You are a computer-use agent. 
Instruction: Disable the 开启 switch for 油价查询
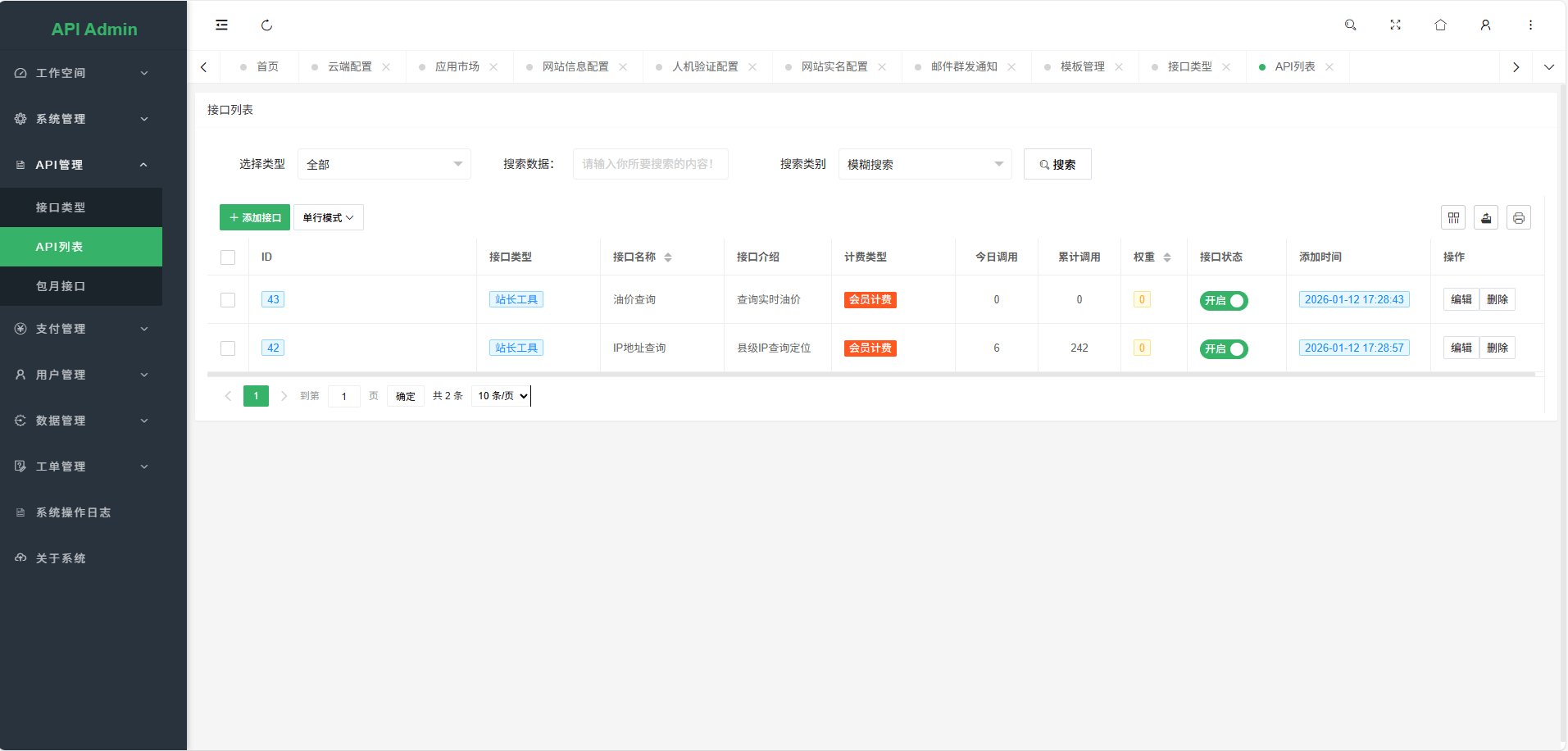click(1224, 300)
